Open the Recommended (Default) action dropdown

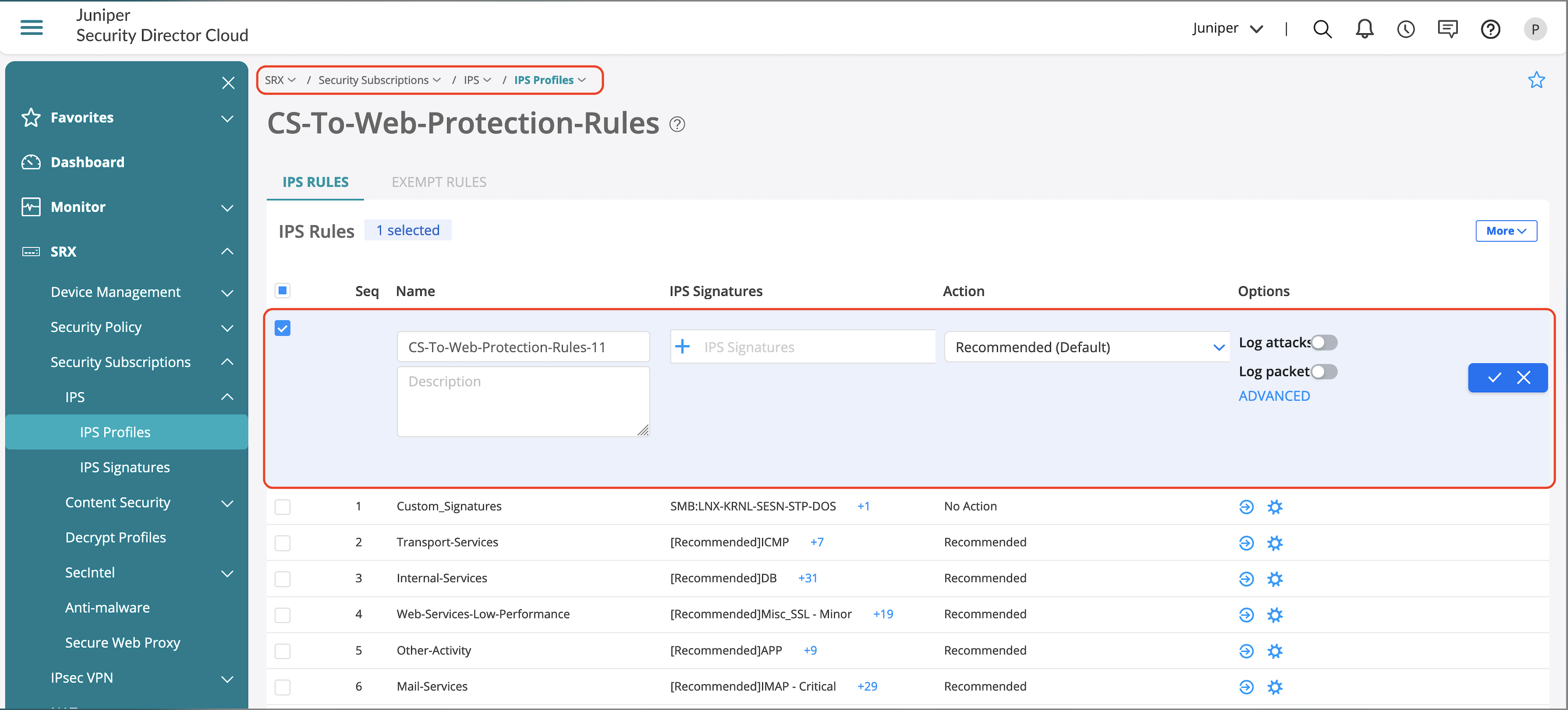coord(1087,347)
